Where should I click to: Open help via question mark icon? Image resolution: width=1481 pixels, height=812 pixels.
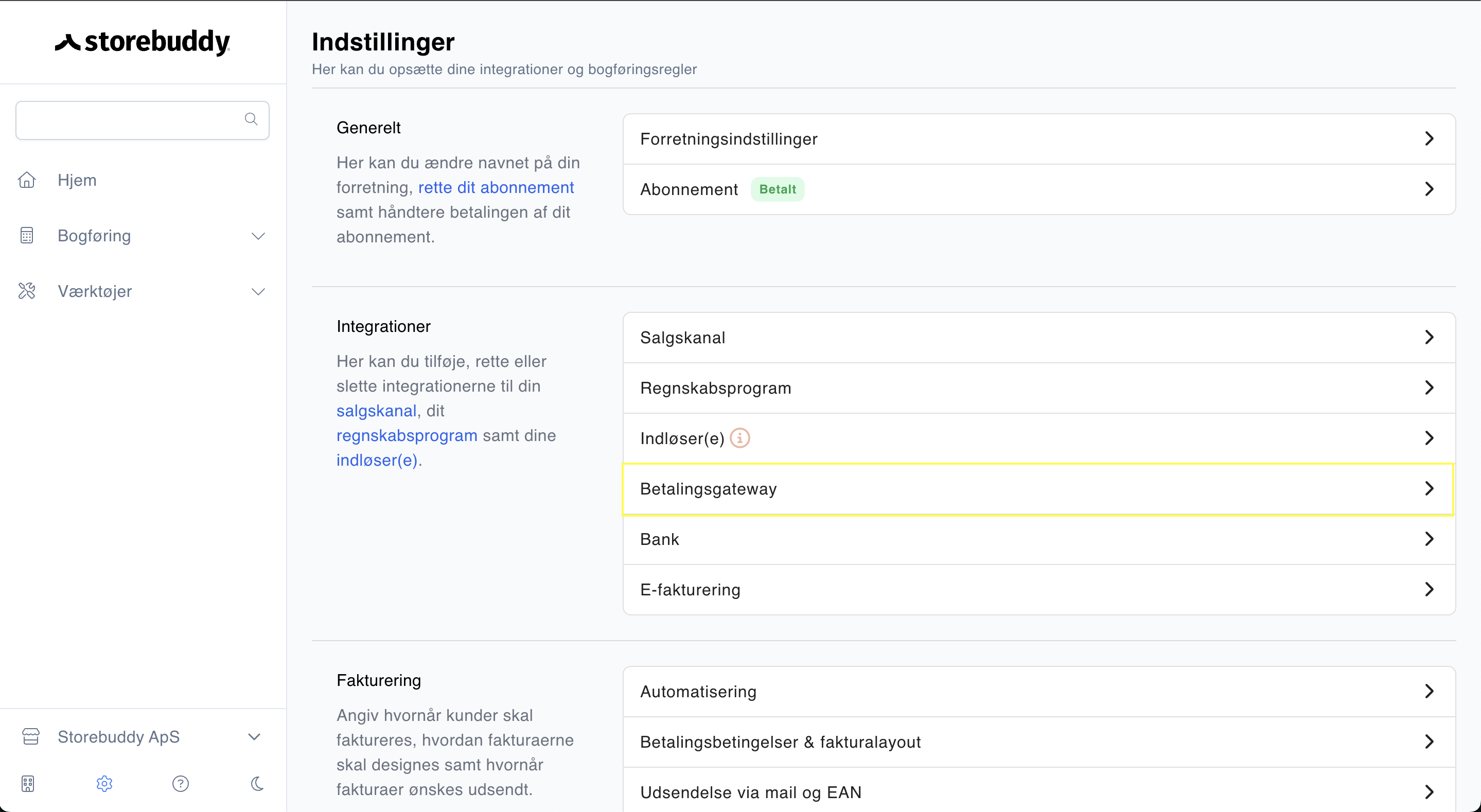[181, 784]
